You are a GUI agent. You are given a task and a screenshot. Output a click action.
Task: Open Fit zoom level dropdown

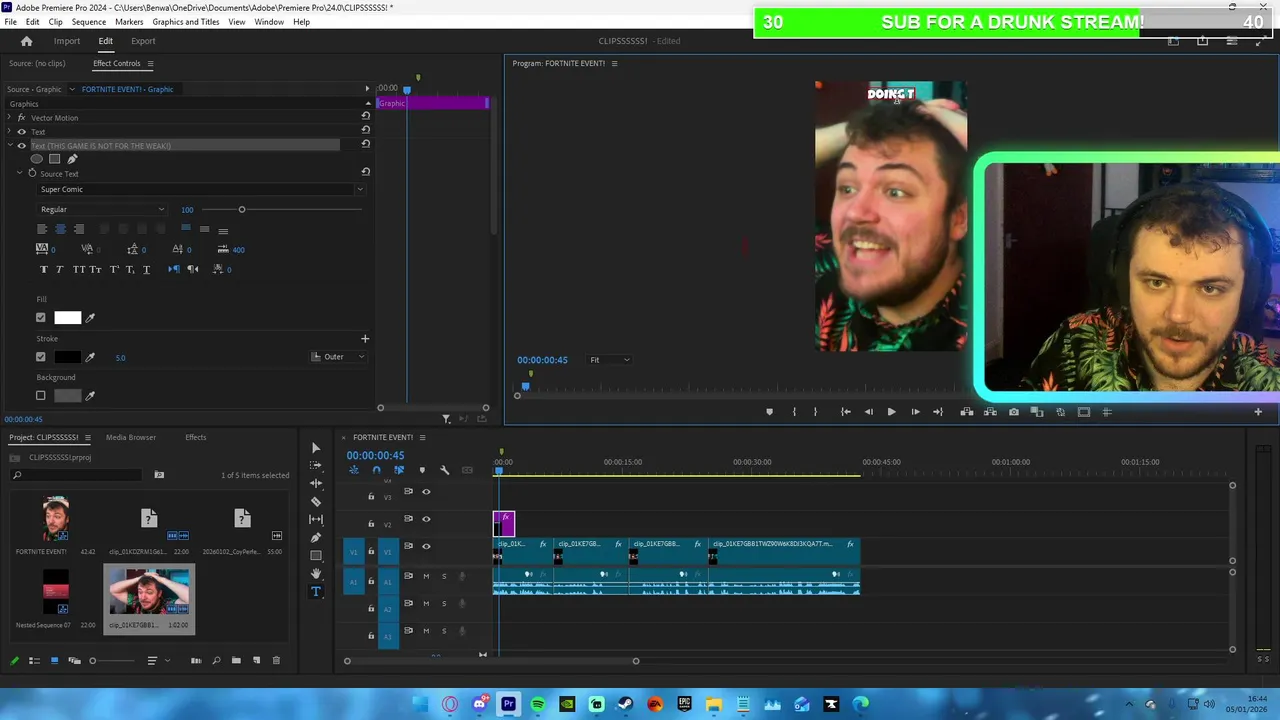tap(610, 360)
